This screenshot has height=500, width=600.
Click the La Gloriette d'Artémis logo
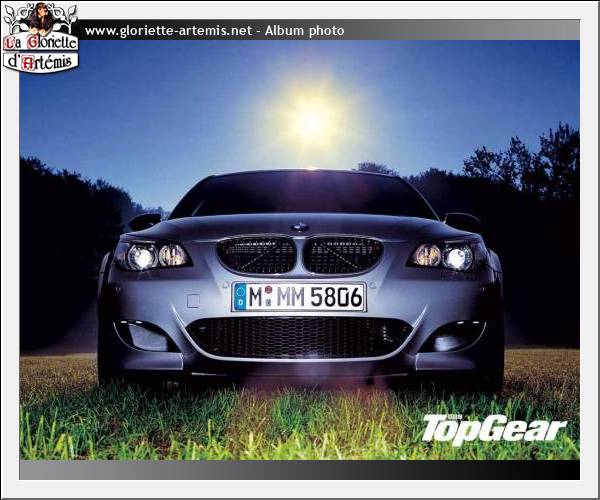[40, 37]
